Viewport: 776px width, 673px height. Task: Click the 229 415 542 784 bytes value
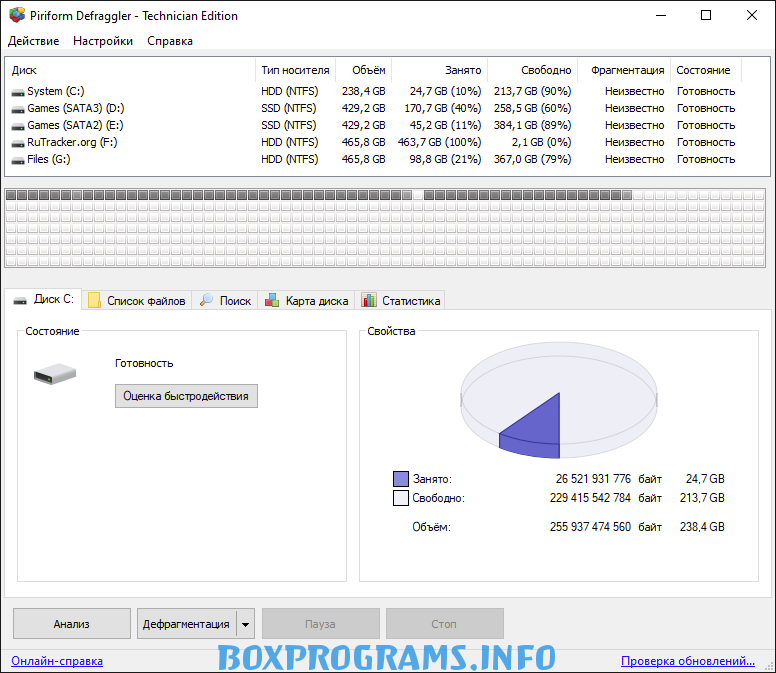(x=590, y=498)
